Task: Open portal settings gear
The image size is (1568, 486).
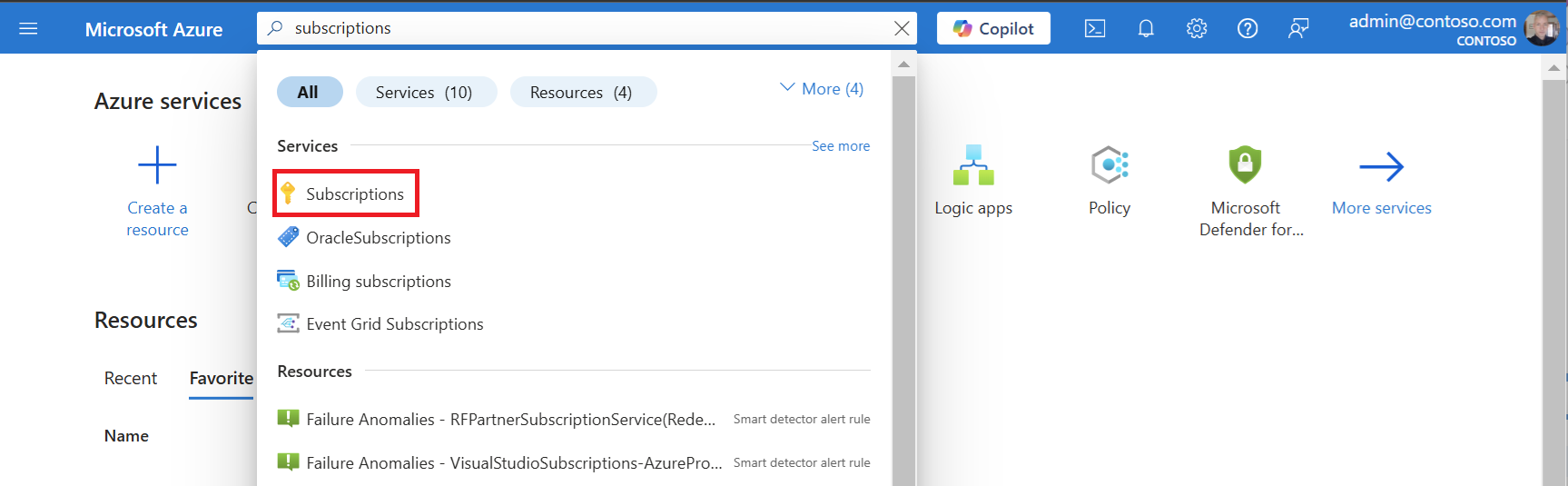Action: point(1197,28)
